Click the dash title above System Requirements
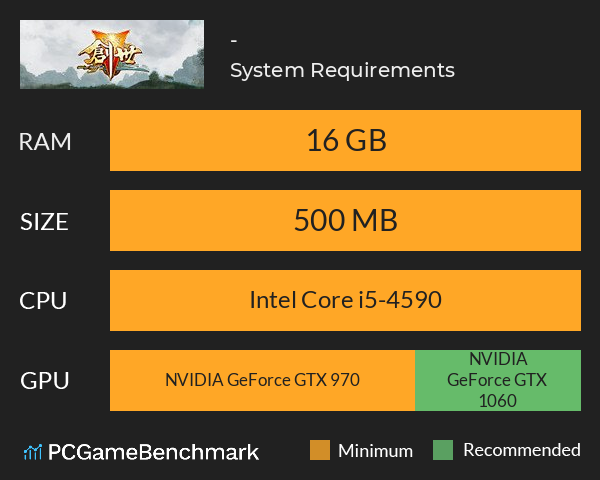This screenshot has width=600, height=480. [x=234, y=40]
